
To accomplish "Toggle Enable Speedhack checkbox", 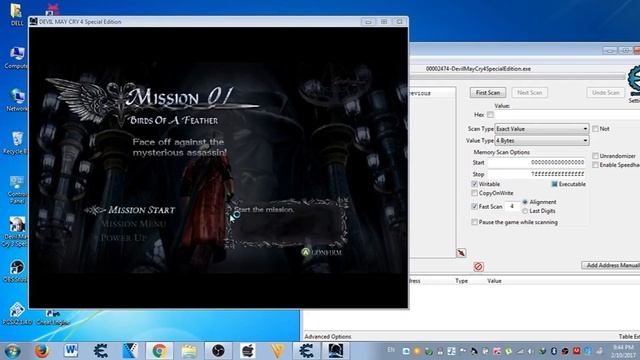I will point(596,165).
